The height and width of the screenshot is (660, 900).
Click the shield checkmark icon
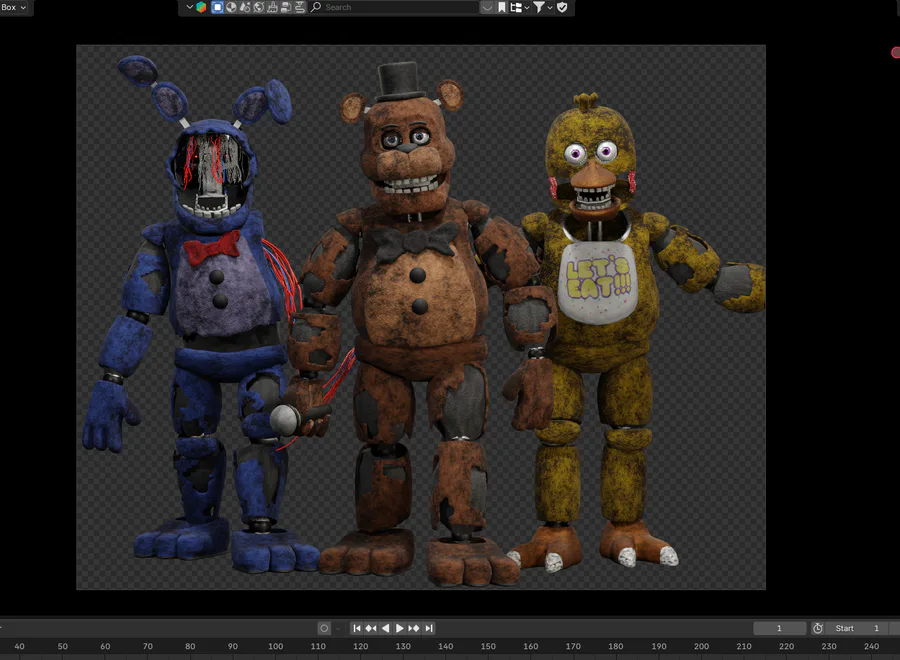(x=562, y=7)
